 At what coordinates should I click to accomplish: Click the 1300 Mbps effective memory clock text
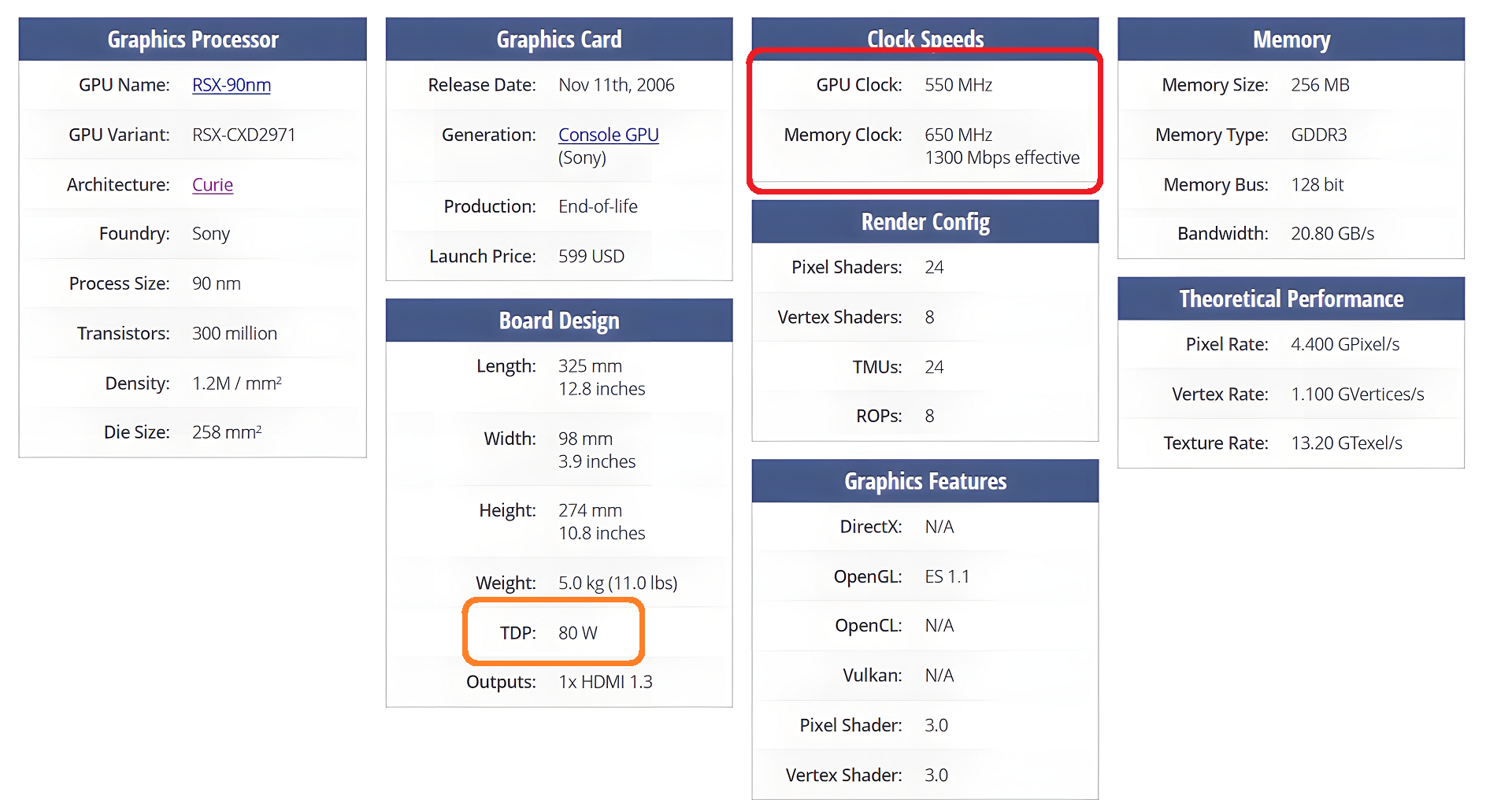(x=1002, y=158)
